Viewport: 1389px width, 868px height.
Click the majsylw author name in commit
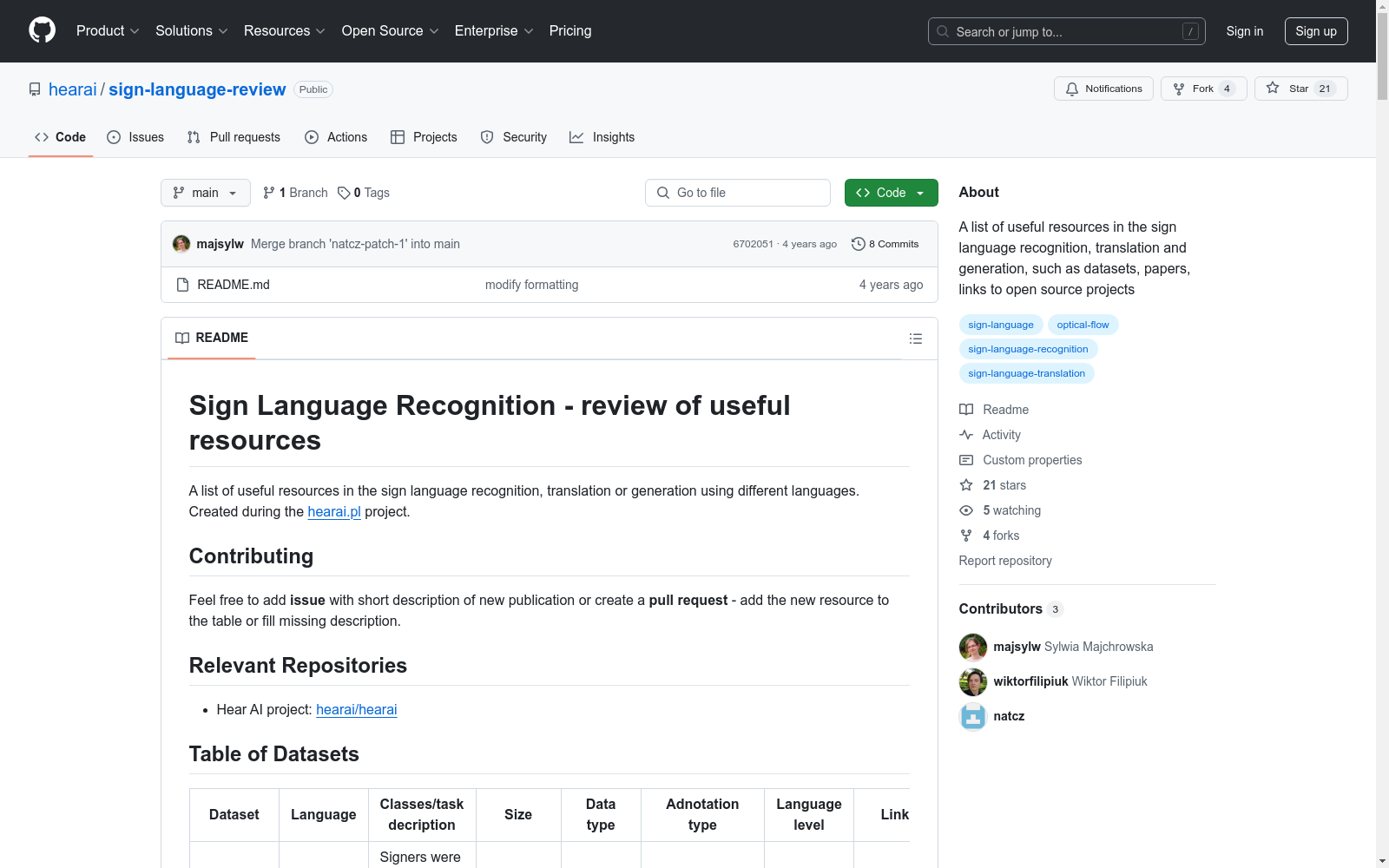(x=221, y=244)
